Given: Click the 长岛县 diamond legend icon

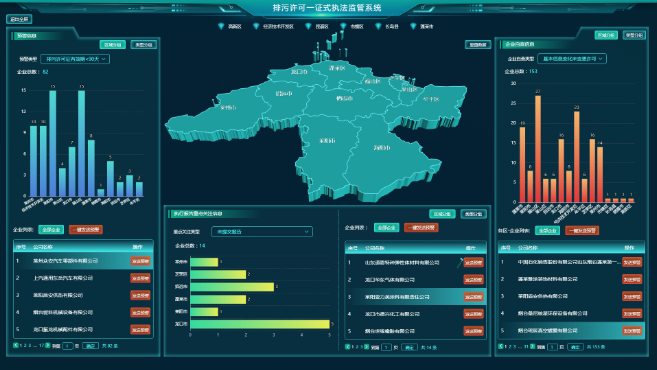Looking at the screenshot, I should pyautogui.click(x=378, y=26).
